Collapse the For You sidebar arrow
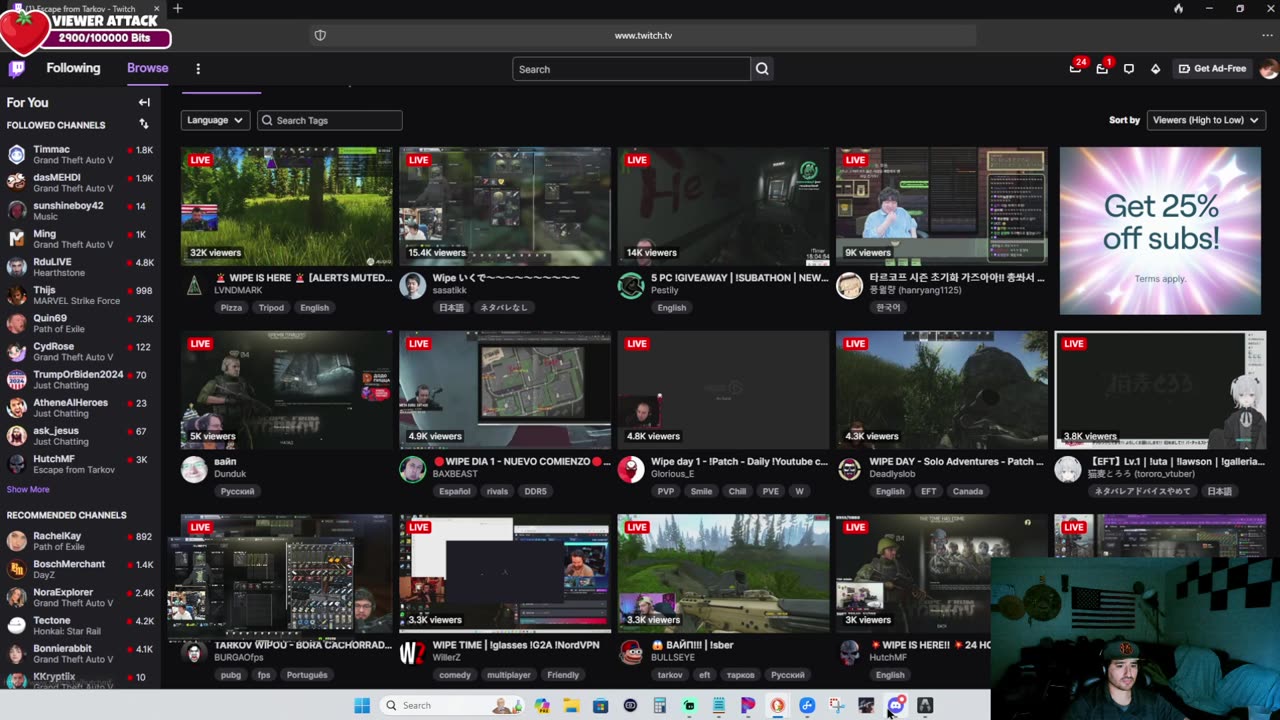This screenshot has width=1280, height=720. coord(144,102)
